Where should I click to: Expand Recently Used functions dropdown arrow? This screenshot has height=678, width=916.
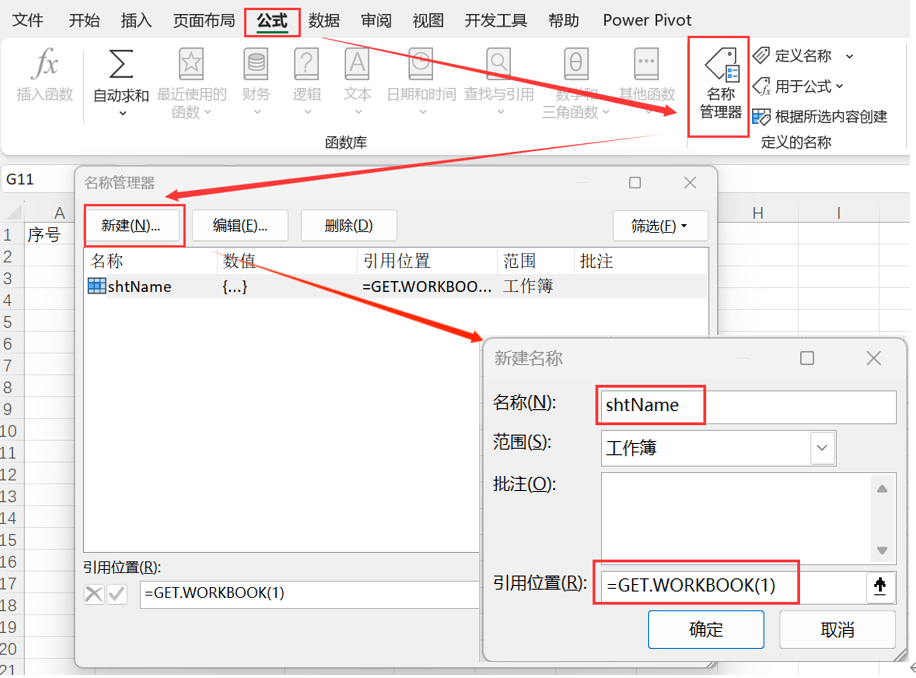point(207,112)
